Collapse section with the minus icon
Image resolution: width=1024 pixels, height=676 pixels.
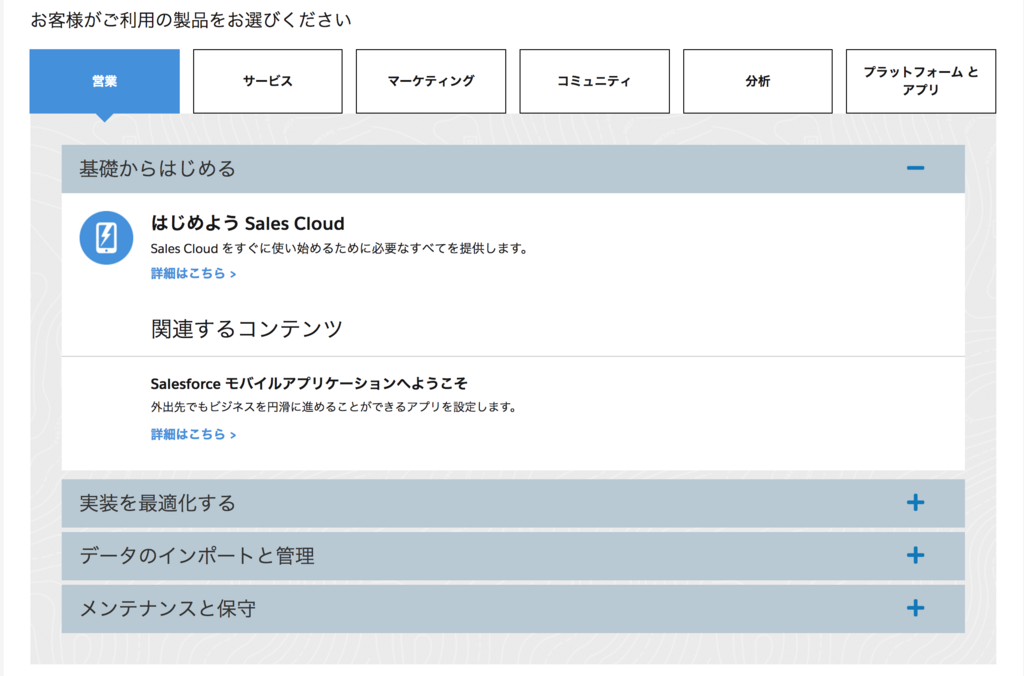[x=915, y=169]
